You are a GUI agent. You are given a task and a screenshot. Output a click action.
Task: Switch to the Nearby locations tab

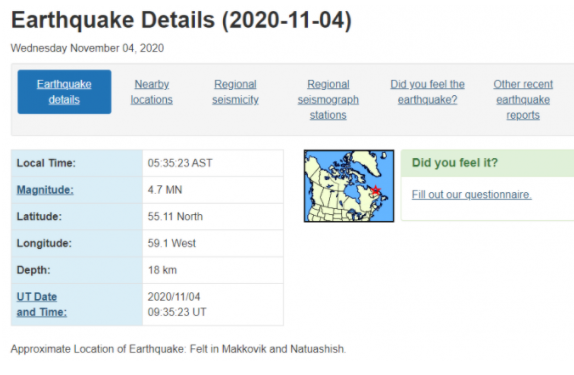[x=152, y=92]
